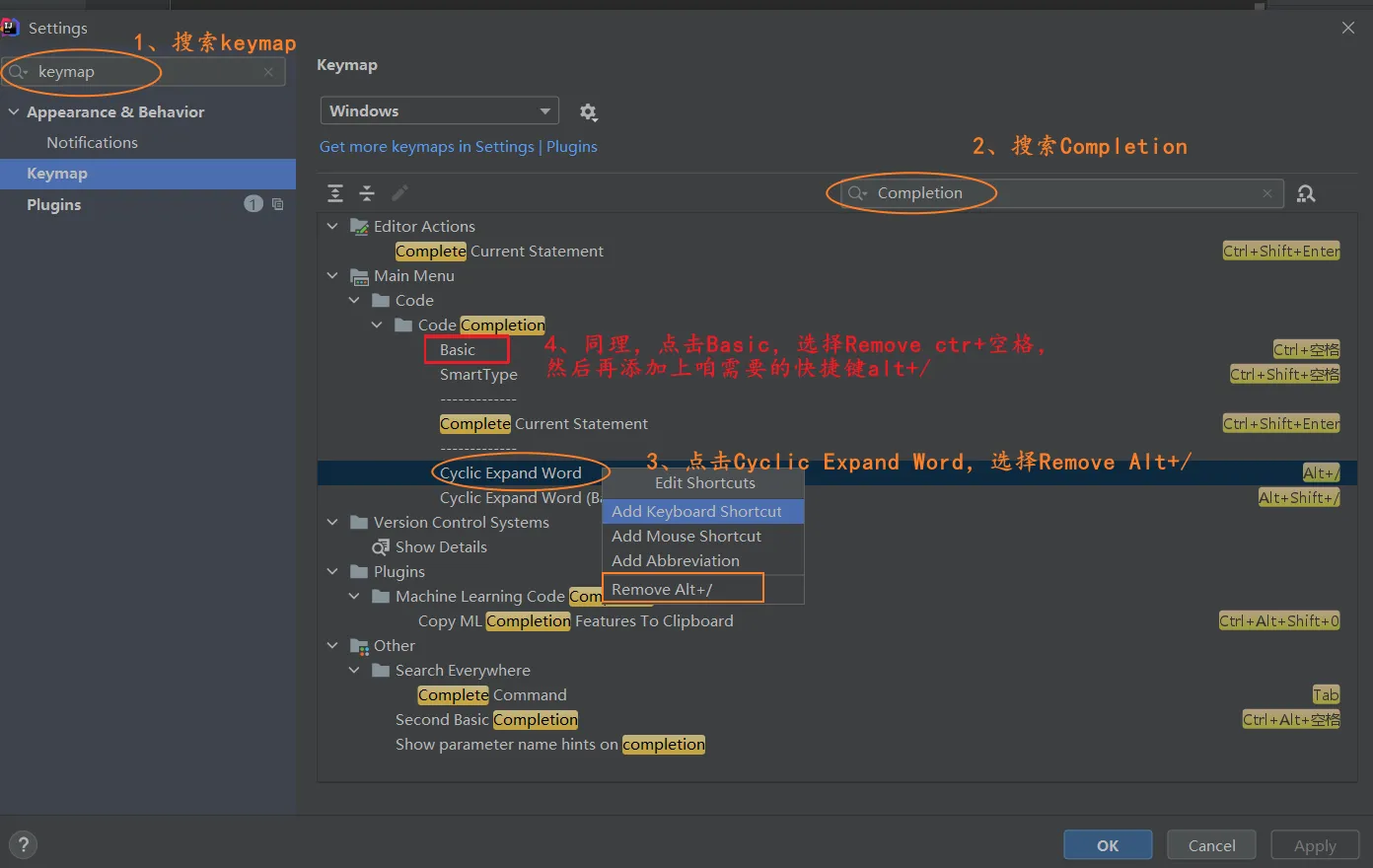Select Cyclic Expand Word (Backward) row

pyautogui.click(x=521, y=498)
